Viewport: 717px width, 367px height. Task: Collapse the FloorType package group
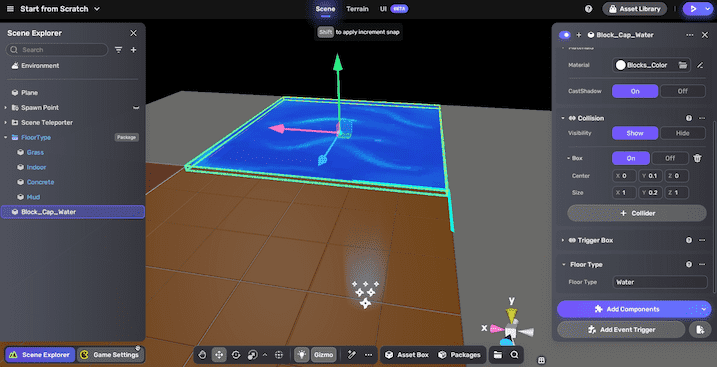(x=5, y=138)
